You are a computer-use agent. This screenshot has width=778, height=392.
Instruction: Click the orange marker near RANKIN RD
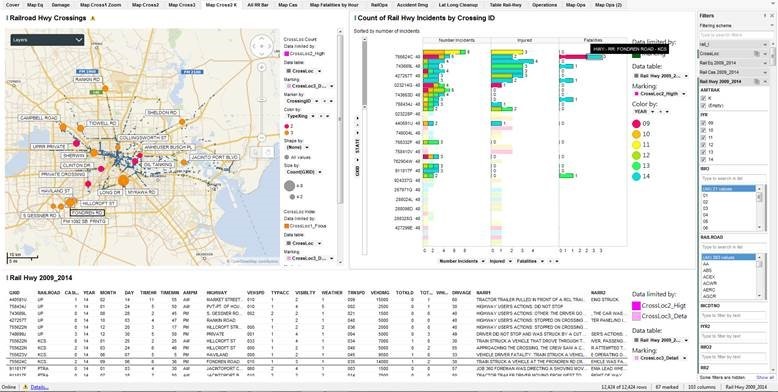click(105, 88)
